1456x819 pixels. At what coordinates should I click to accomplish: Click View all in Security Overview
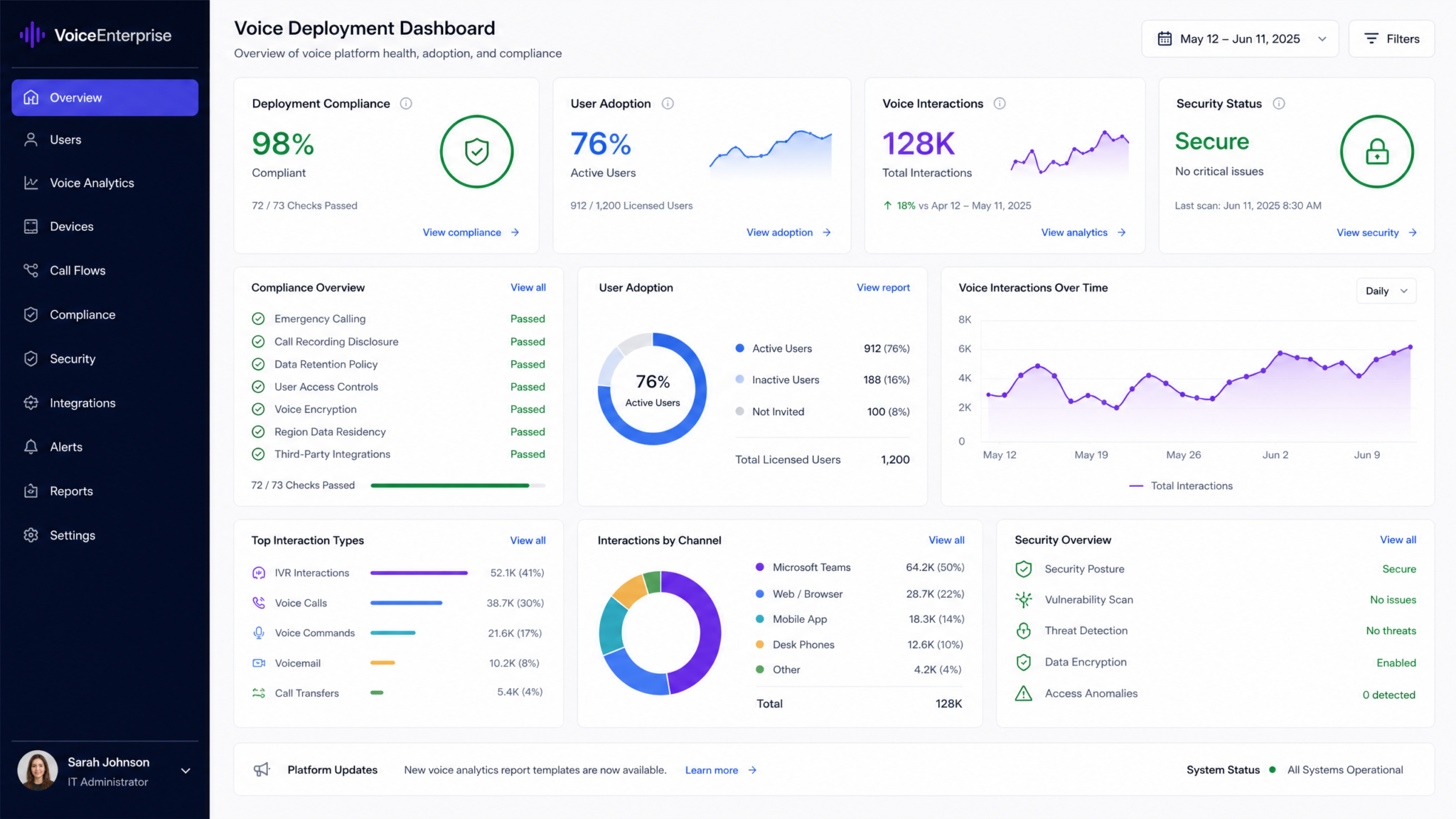pos(1398,540)
